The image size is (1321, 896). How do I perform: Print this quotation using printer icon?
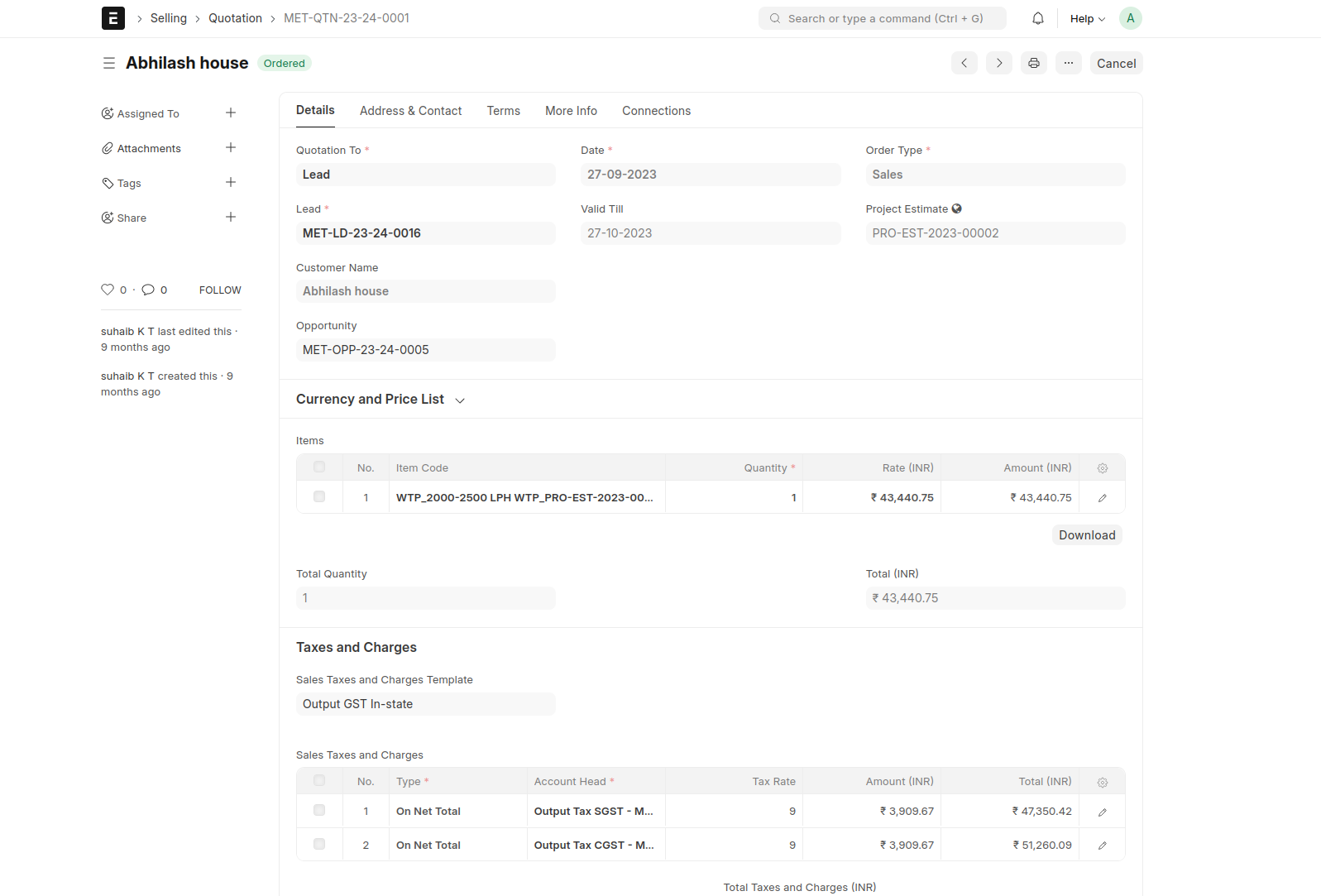coord(1033,63)
